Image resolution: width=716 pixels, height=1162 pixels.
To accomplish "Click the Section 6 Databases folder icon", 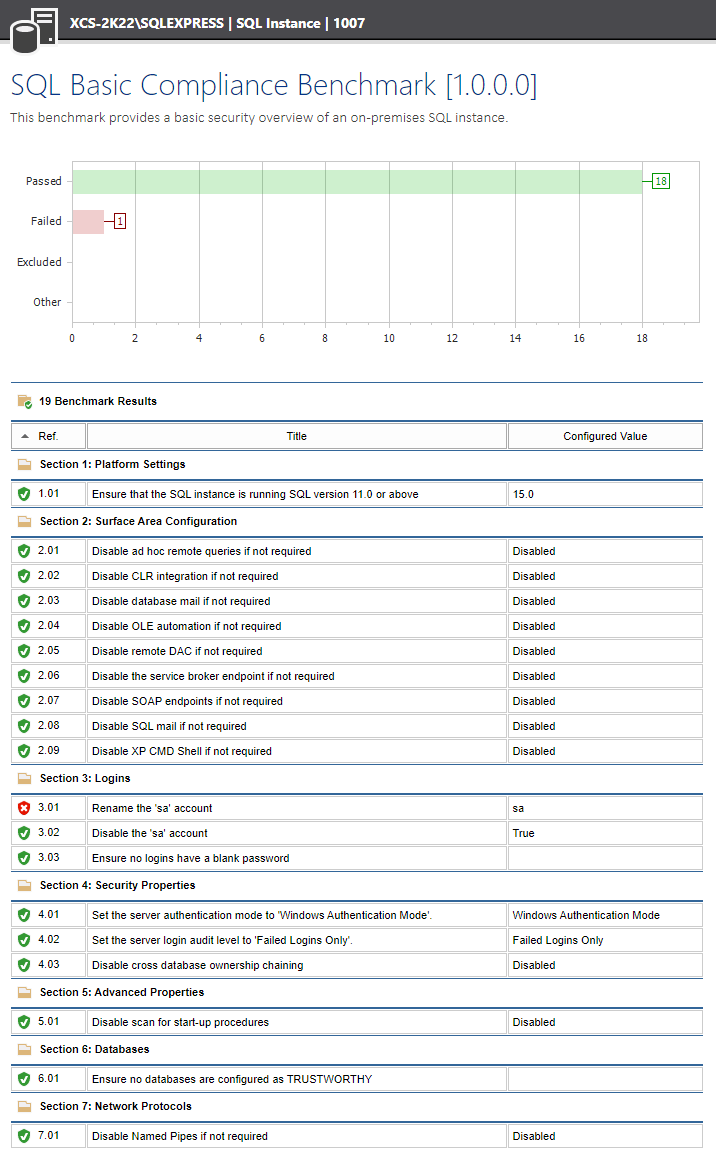I will click(x=24, y=1049).
